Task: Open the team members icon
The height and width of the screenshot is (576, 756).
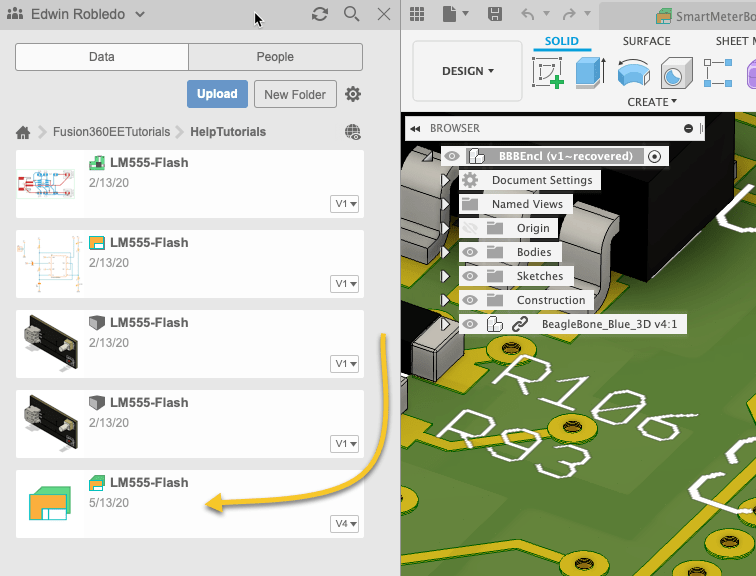Action: [x=15, y=13]
